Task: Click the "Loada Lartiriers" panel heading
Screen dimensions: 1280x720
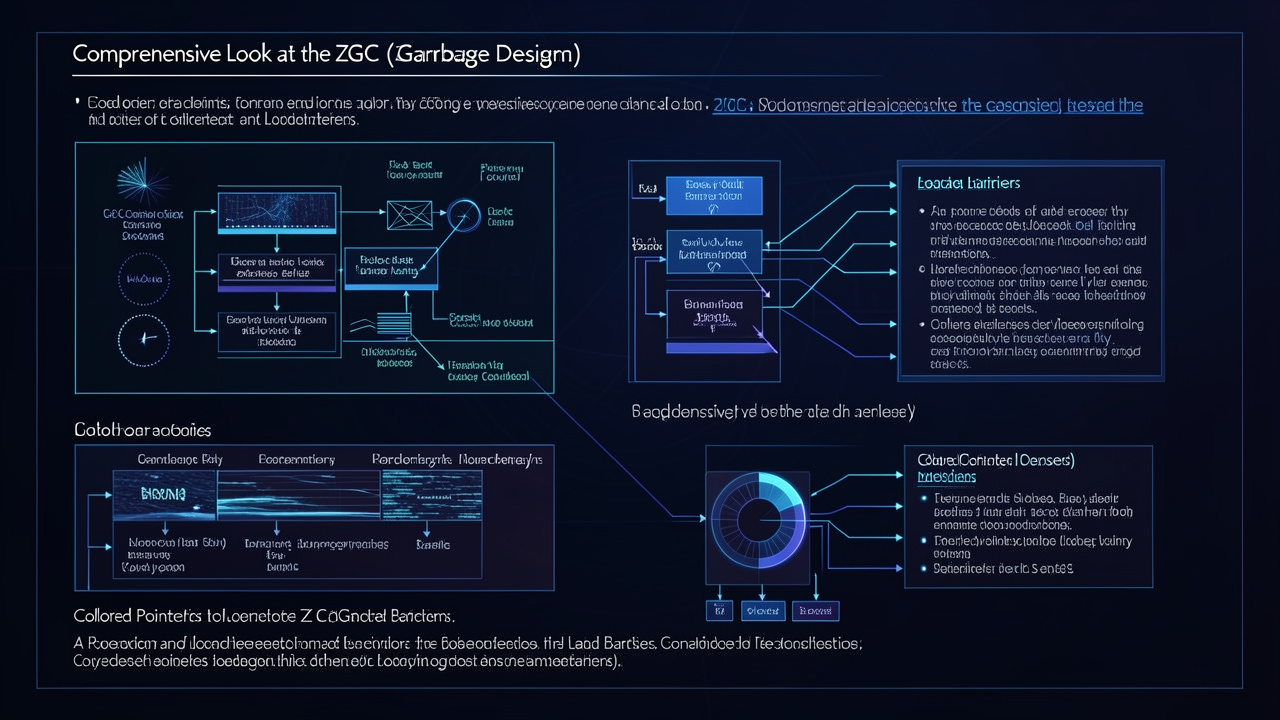Action: (x=968, y=183)
